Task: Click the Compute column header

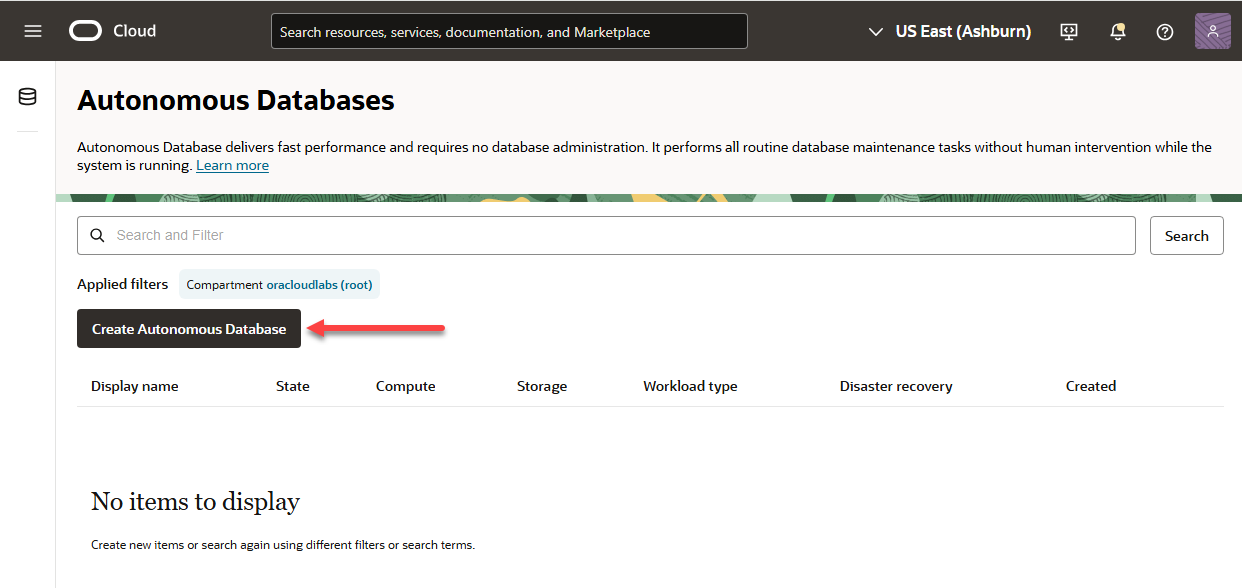Action: coord(406,386)
